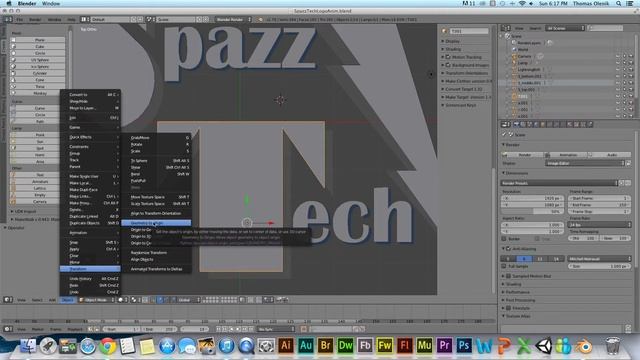Launch Adobe Audition from dock
The image size is (640, 360).
point(306,345)
